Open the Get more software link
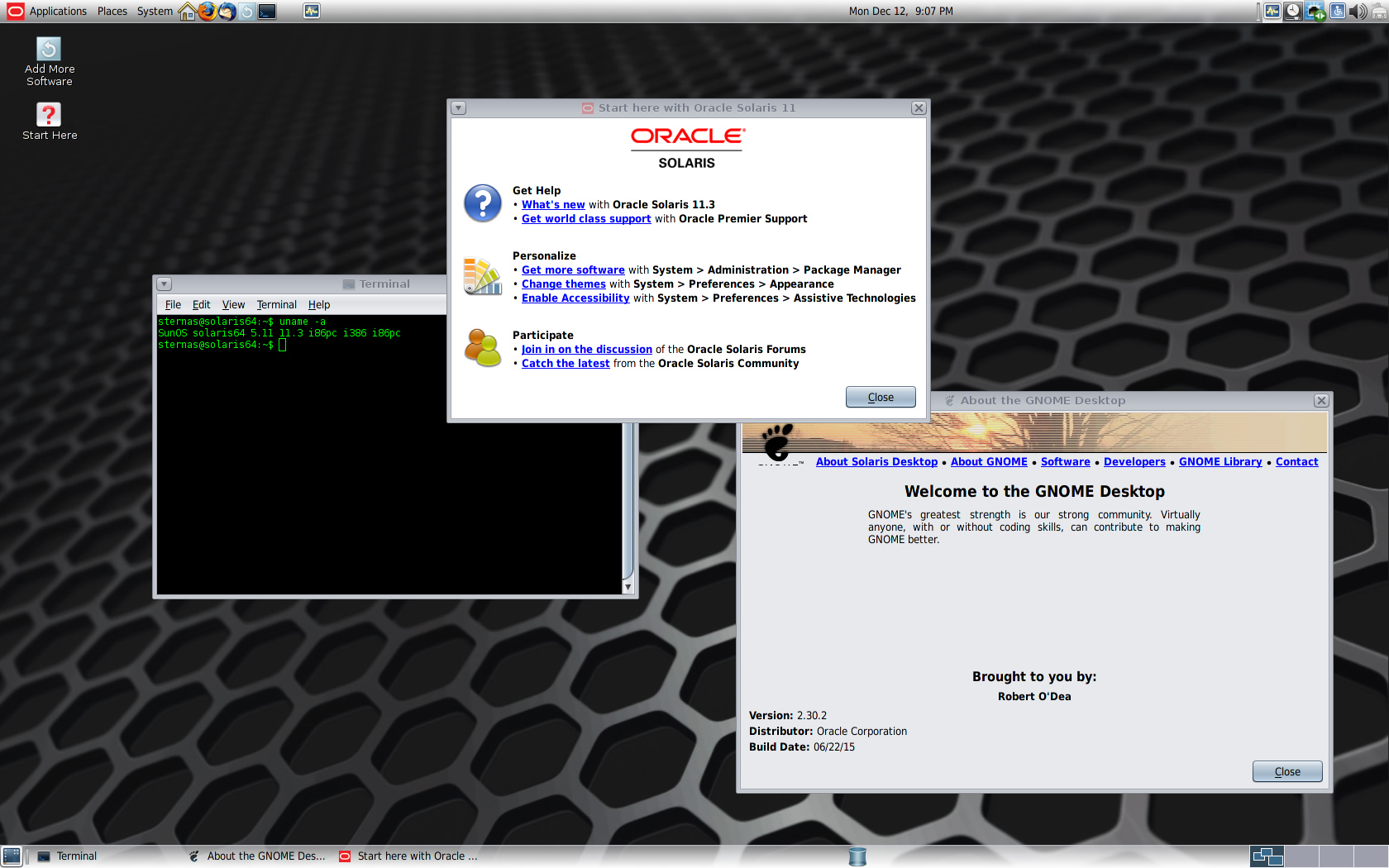1389x868 pixels. pos(573,269)
